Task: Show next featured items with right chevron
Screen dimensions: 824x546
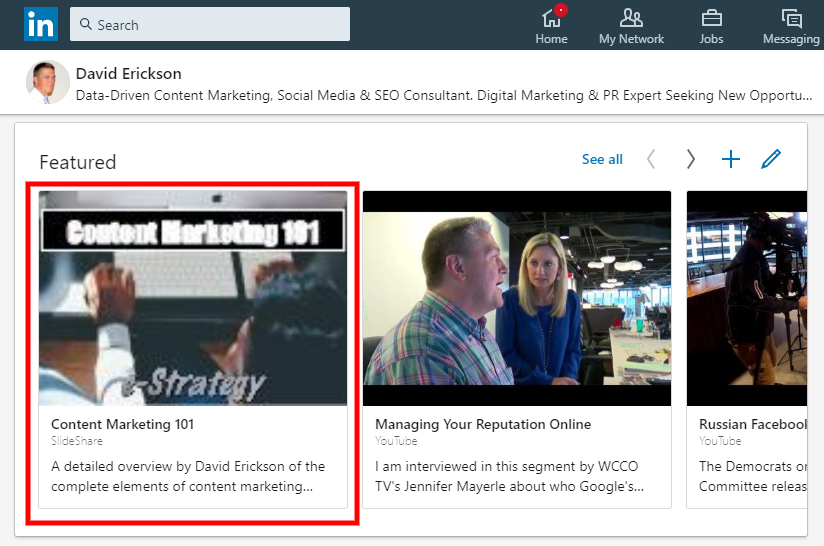Action: tap(691, 159)
